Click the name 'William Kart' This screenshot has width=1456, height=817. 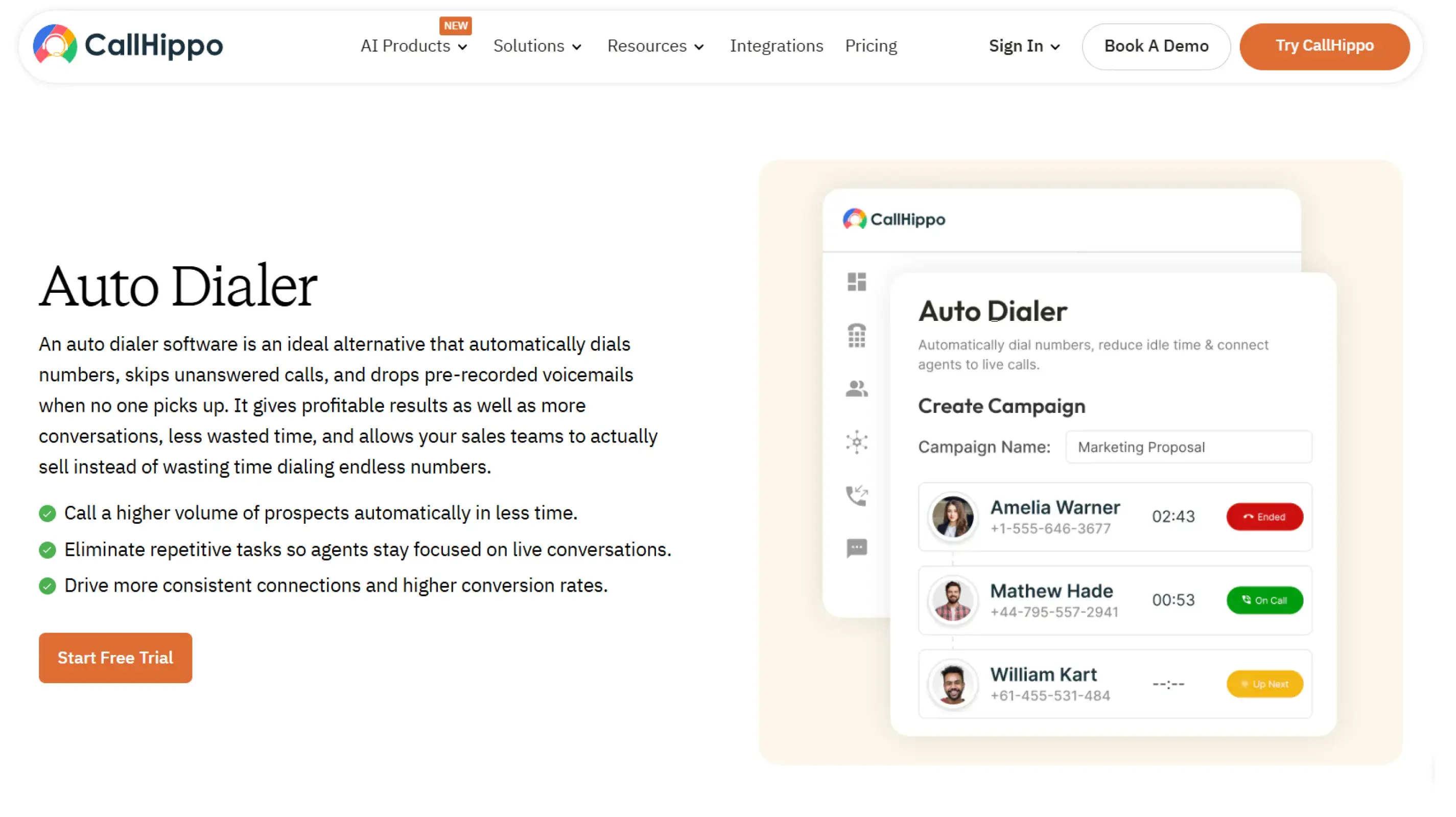(1043, 674)
